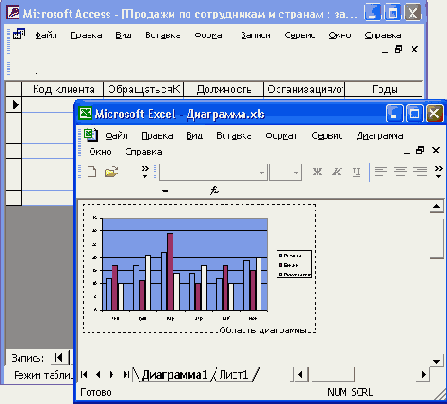Expand the standard toolbar options chevron
Screen dimensions: 447x404
pyautogui.click(x=145, y=172)
